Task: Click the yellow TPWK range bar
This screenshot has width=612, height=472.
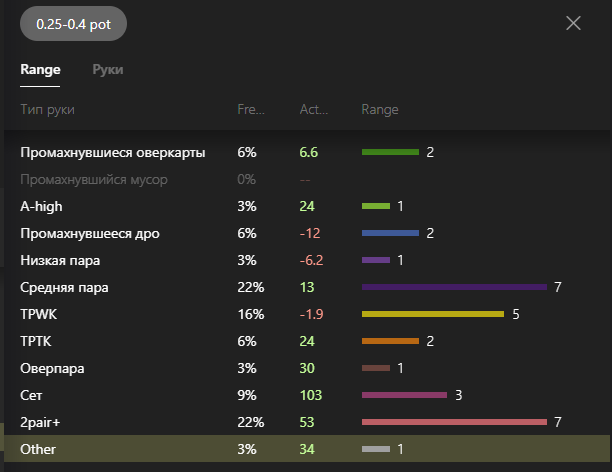Action: (x=432, y=314)
